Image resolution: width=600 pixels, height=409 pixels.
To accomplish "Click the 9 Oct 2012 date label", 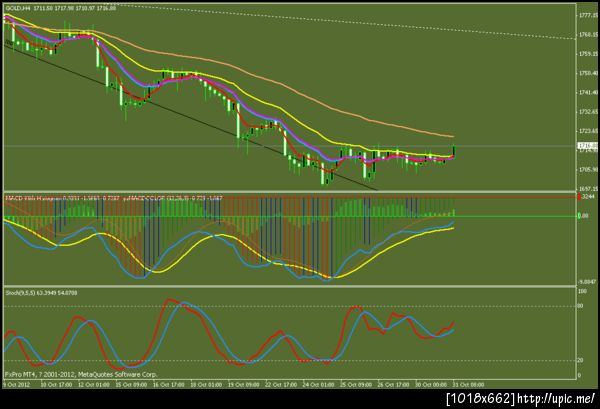I will (16, 385).
